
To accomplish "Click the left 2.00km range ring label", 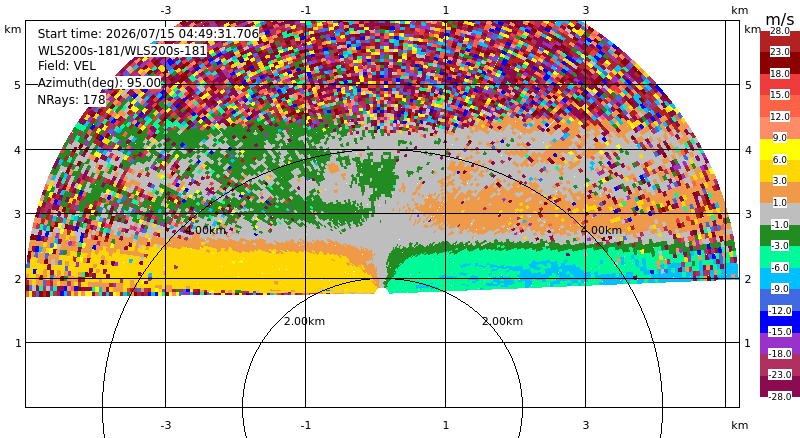I will (304, 321).
